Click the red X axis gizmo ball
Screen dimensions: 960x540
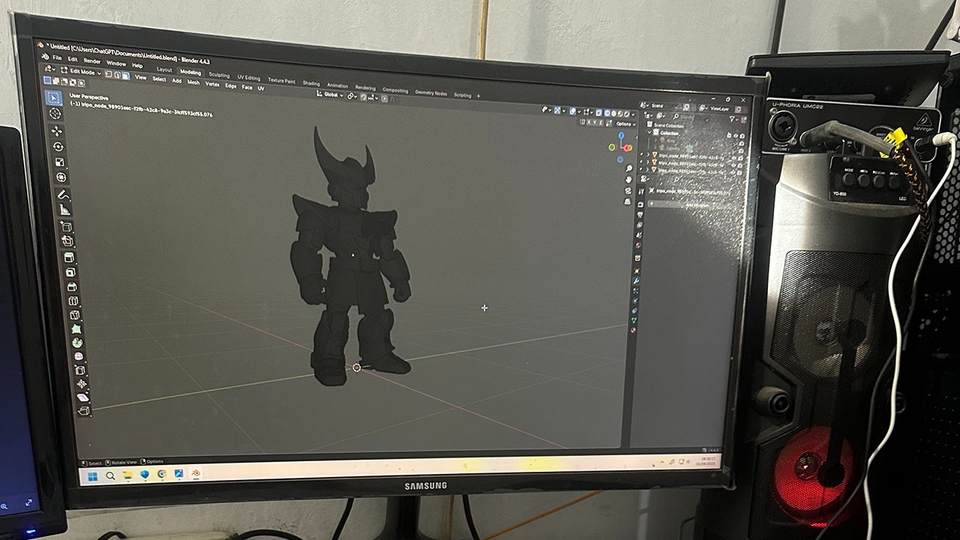[626, 148]
